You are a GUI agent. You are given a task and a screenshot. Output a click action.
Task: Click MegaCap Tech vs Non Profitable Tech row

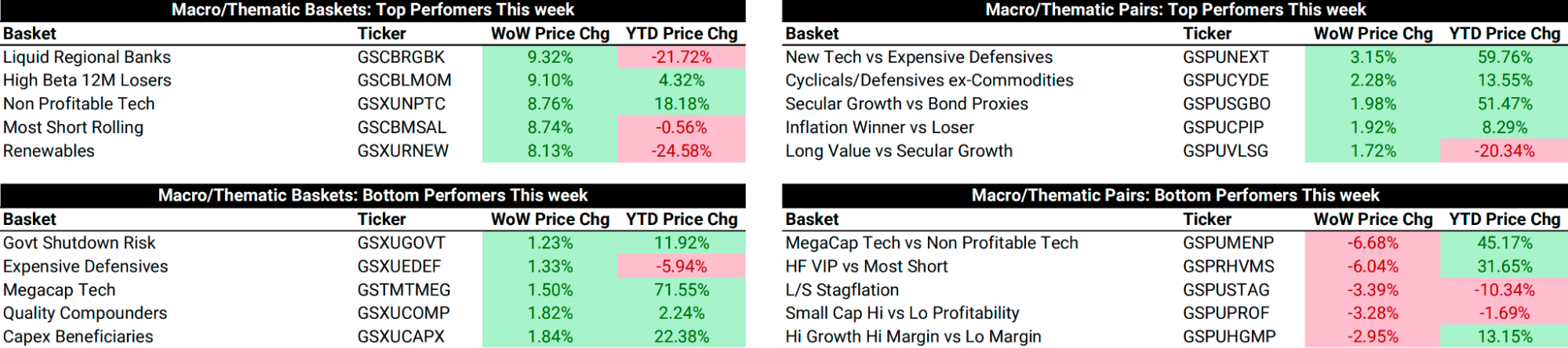[x=931, y=243]
